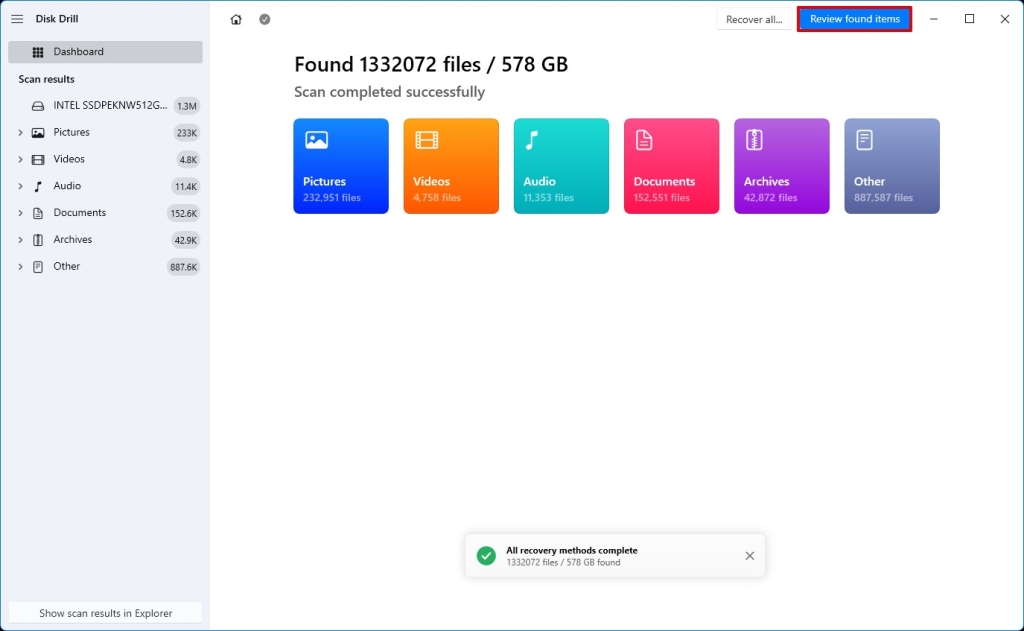Screen dimensions: 1024x631
Task: Expand the Pictures tree item
Action: coord(20,132)
